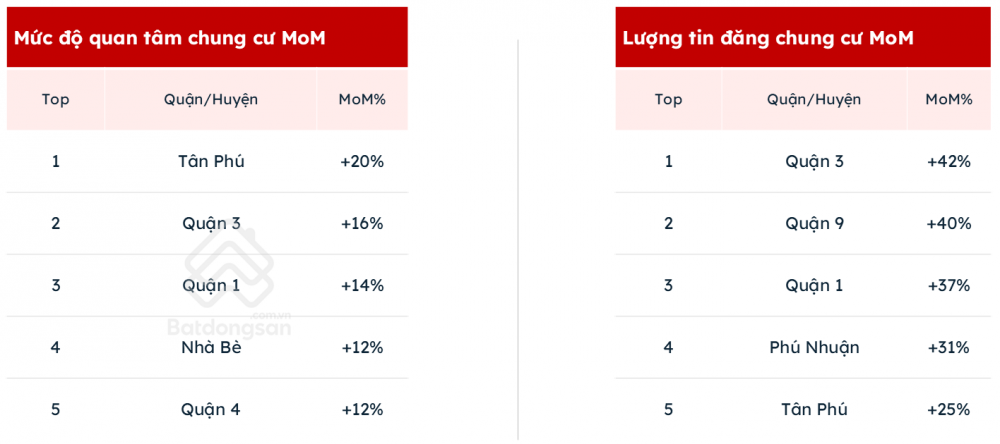Select Tân Phú in the interest-level table
Image resolution: width=1000 pixels, height=444 pixels.
[x=211, y=161]
